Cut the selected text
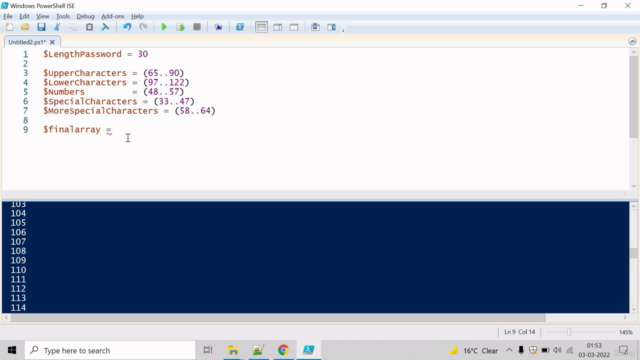 (x=57, y=27)
